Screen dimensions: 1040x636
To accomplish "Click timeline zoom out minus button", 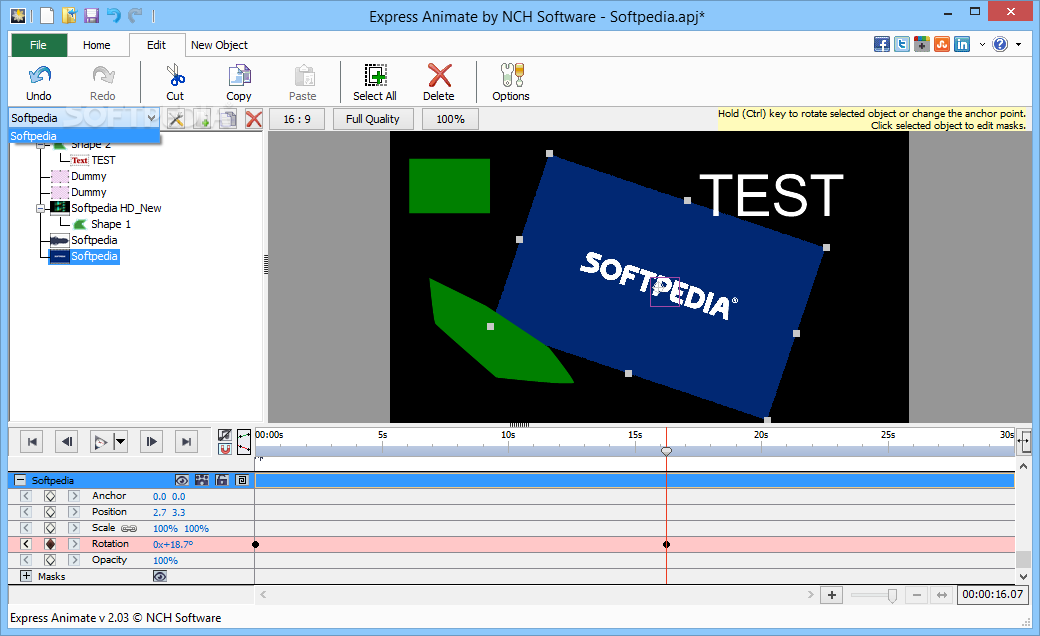I will pos(916,595).
